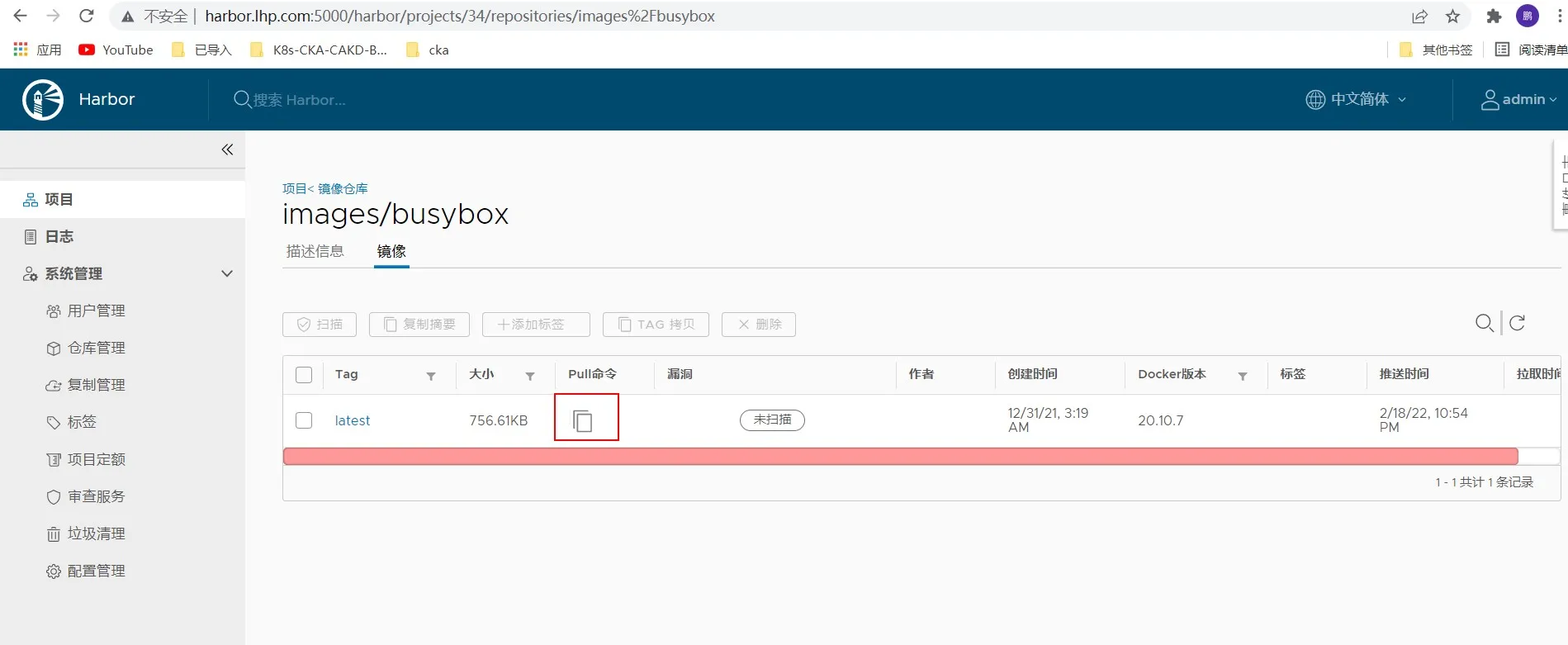Open 用户管理 in the sidebar

[x=86, y=311]
